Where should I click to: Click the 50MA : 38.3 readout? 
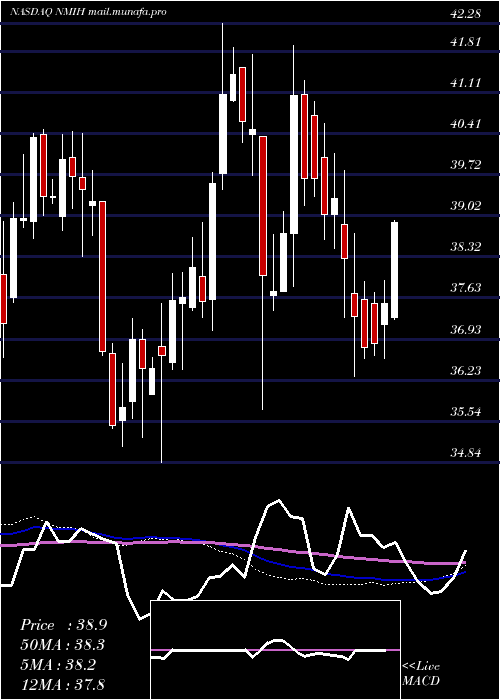[63, 645]
